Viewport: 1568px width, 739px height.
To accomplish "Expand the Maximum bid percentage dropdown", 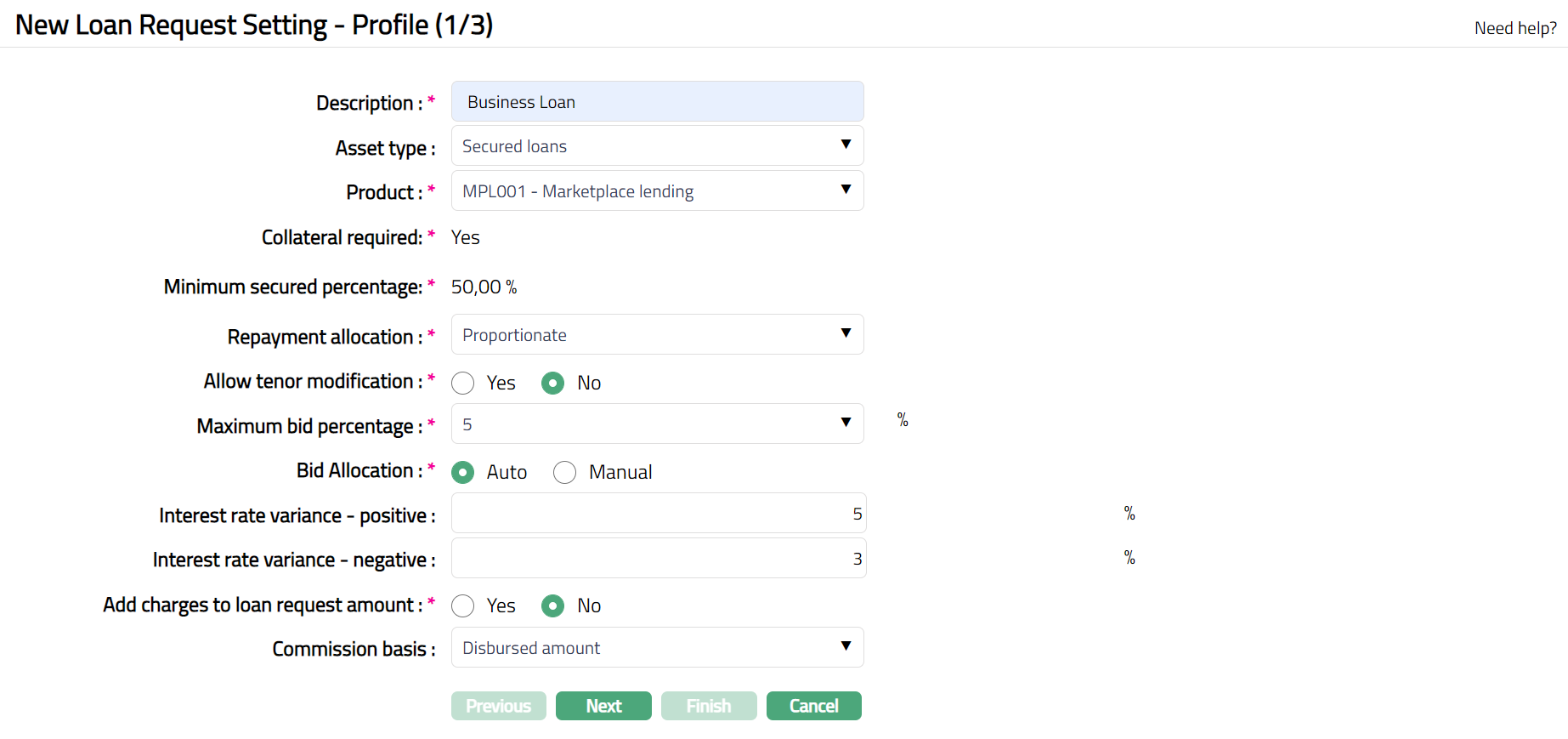I will click(x=656, y=424).
